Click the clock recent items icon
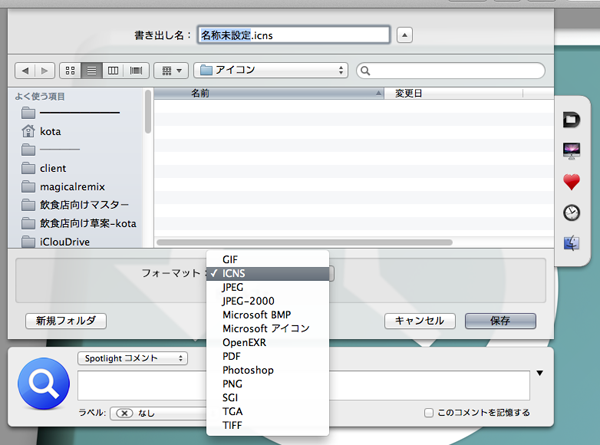 [x=571, y=213]
